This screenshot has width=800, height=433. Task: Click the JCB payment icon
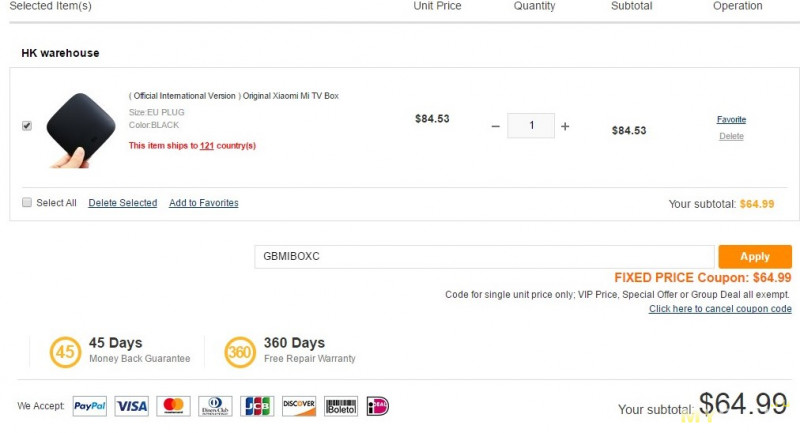click(x=257, y=406)
